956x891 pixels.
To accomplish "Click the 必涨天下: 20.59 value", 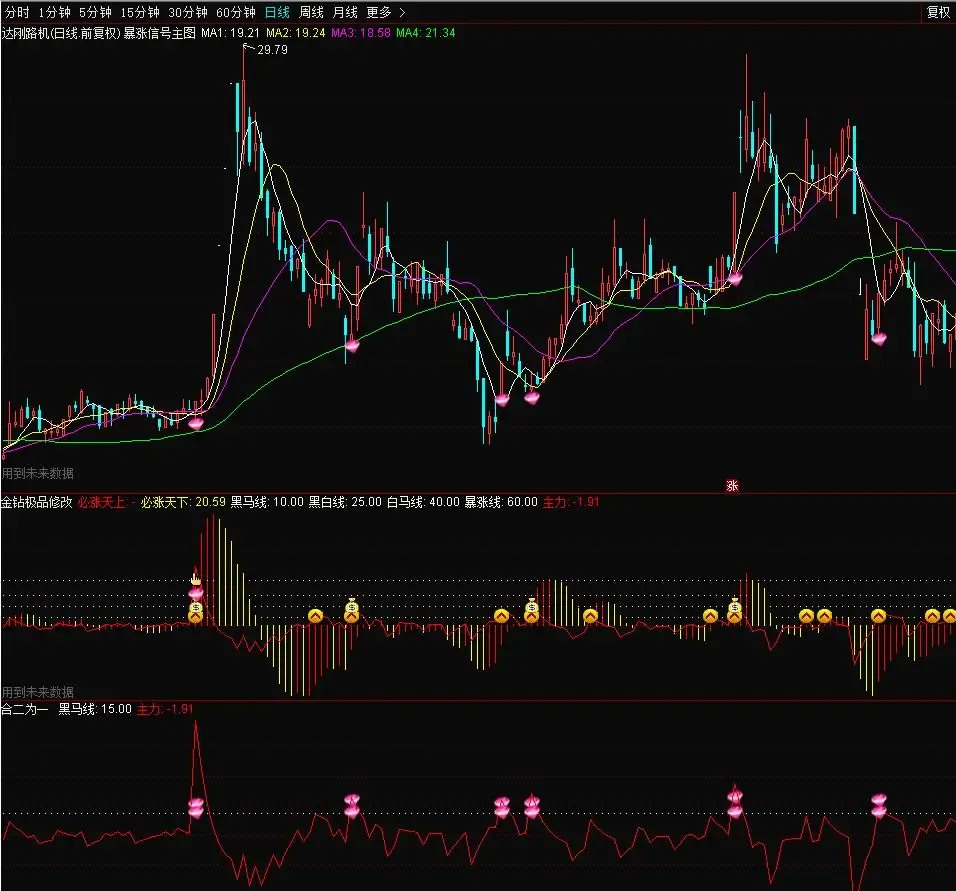I will coord(183,502).
